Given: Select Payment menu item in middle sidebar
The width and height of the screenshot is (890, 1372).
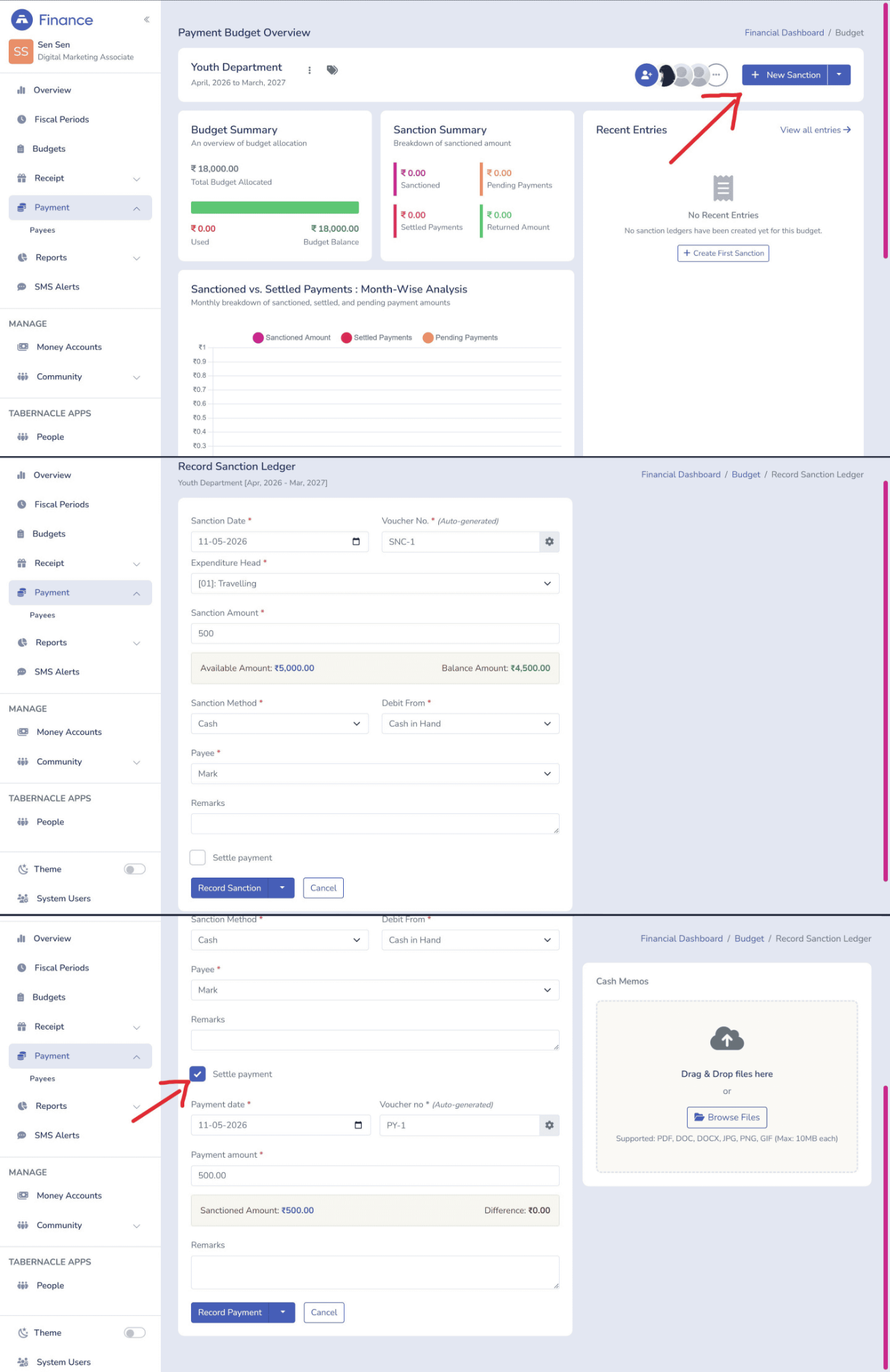Looking at the screenshot, I should pyautogui.click(x=80, y=592).
